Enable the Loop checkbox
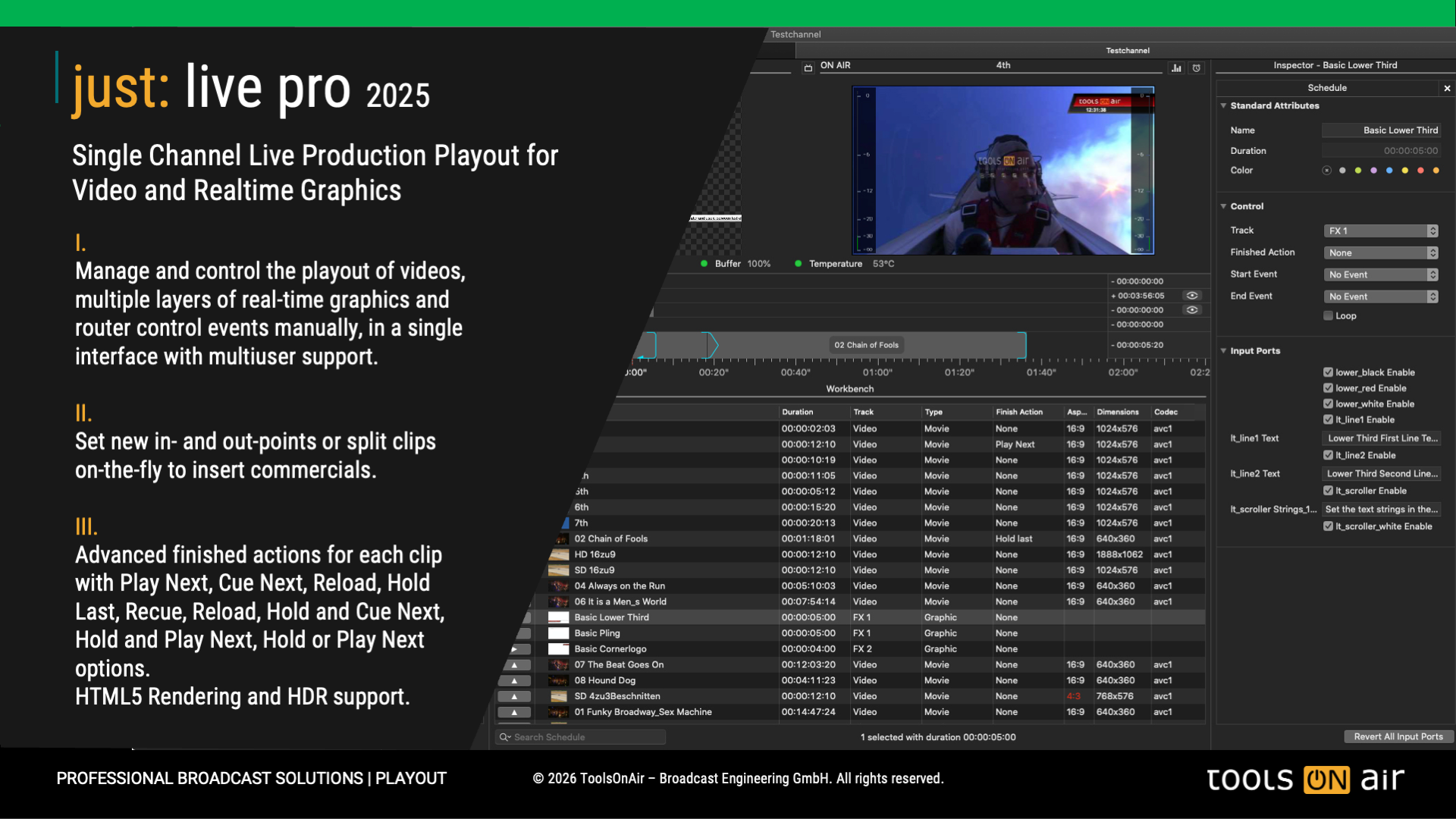Screen dimensions: 1456x819 click(x=1329, y=316)
